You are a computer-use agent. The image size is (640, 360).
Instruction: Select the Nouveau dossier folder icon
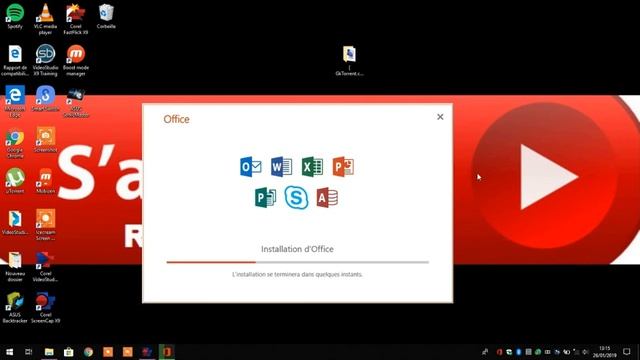coord(15,267)
